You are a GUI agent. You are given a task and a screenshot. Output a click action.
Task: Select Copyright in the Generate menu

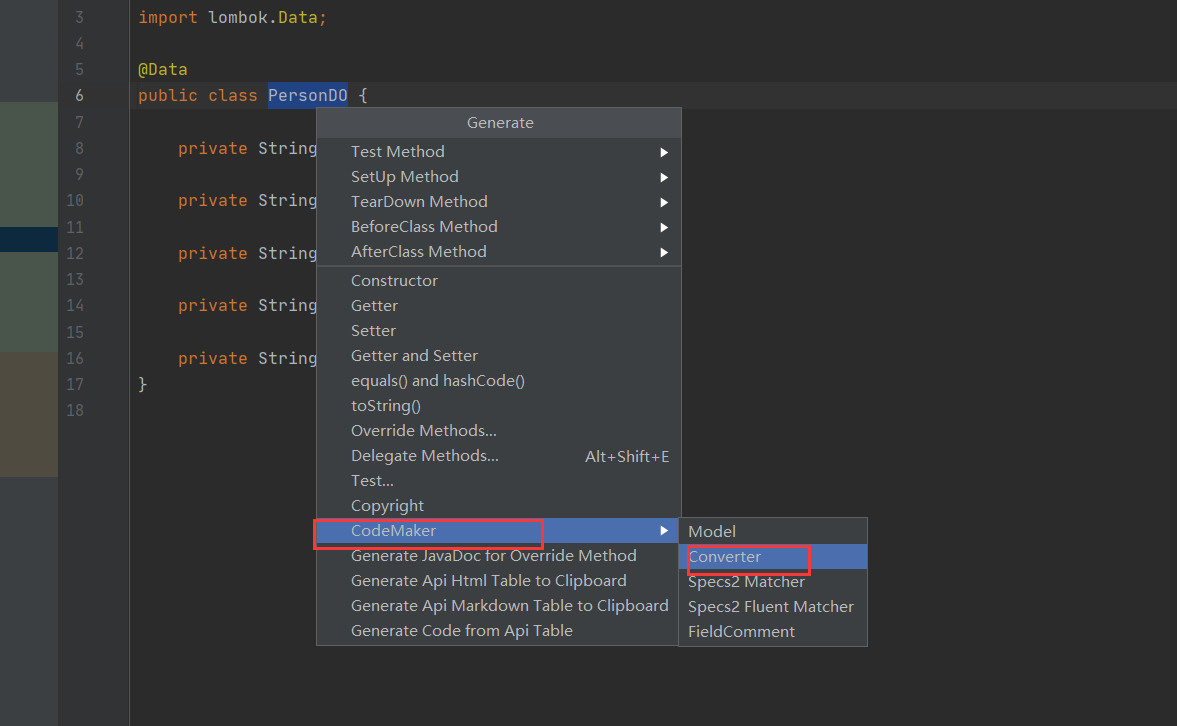tap(388, 505)
